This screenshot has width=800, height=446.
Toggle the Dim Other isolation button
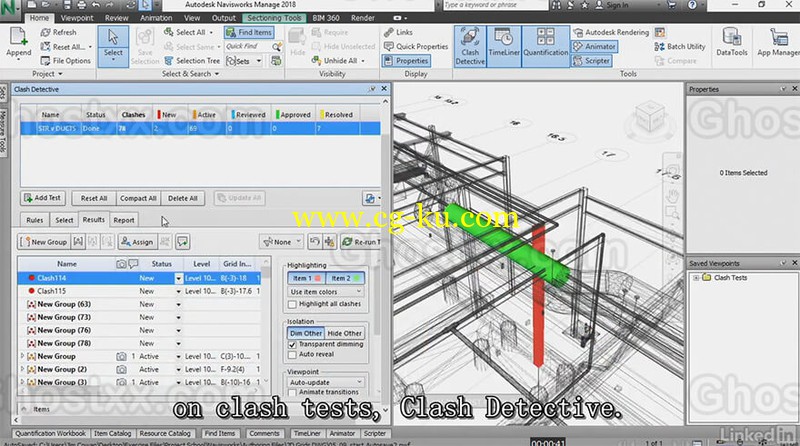(306, 333)
